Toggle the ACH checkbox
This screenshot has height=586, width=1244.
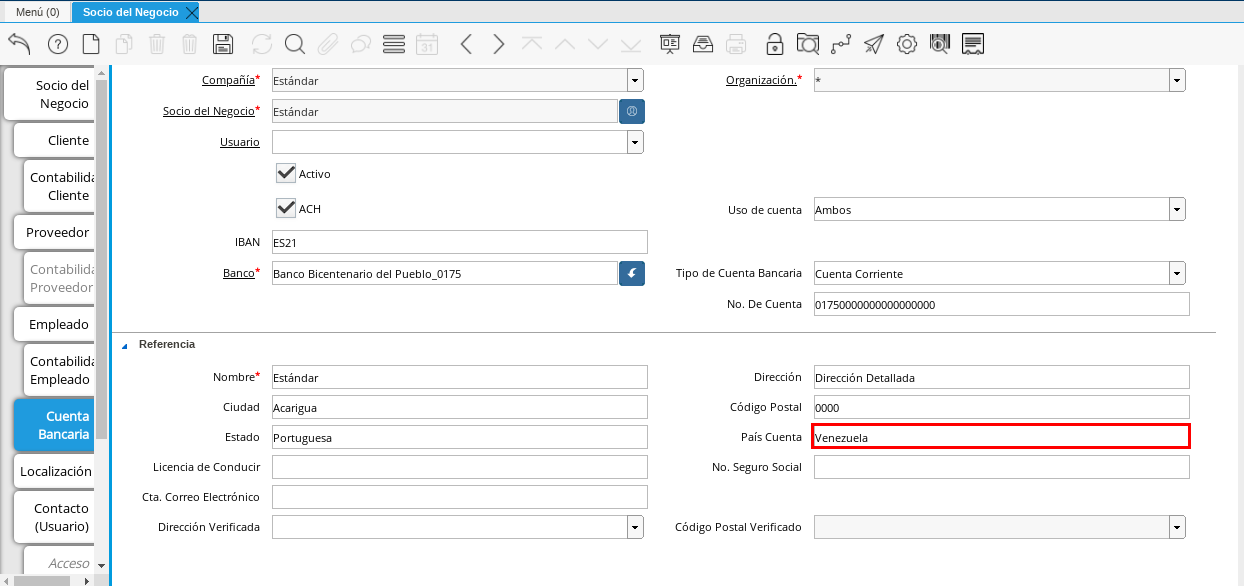[x=286, y=208]
